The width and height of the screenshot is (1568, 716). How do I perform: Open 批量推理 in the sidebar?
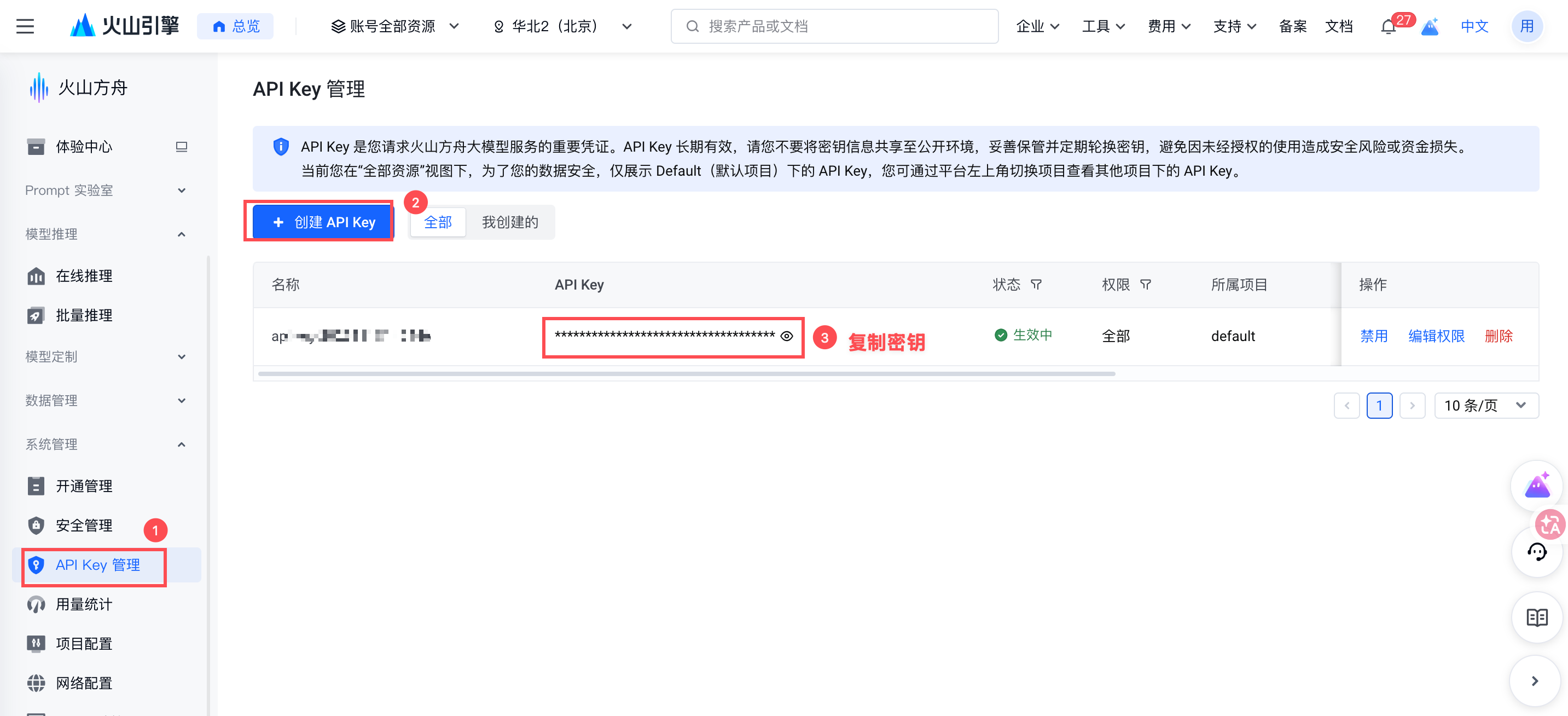[x=84, y=315]
